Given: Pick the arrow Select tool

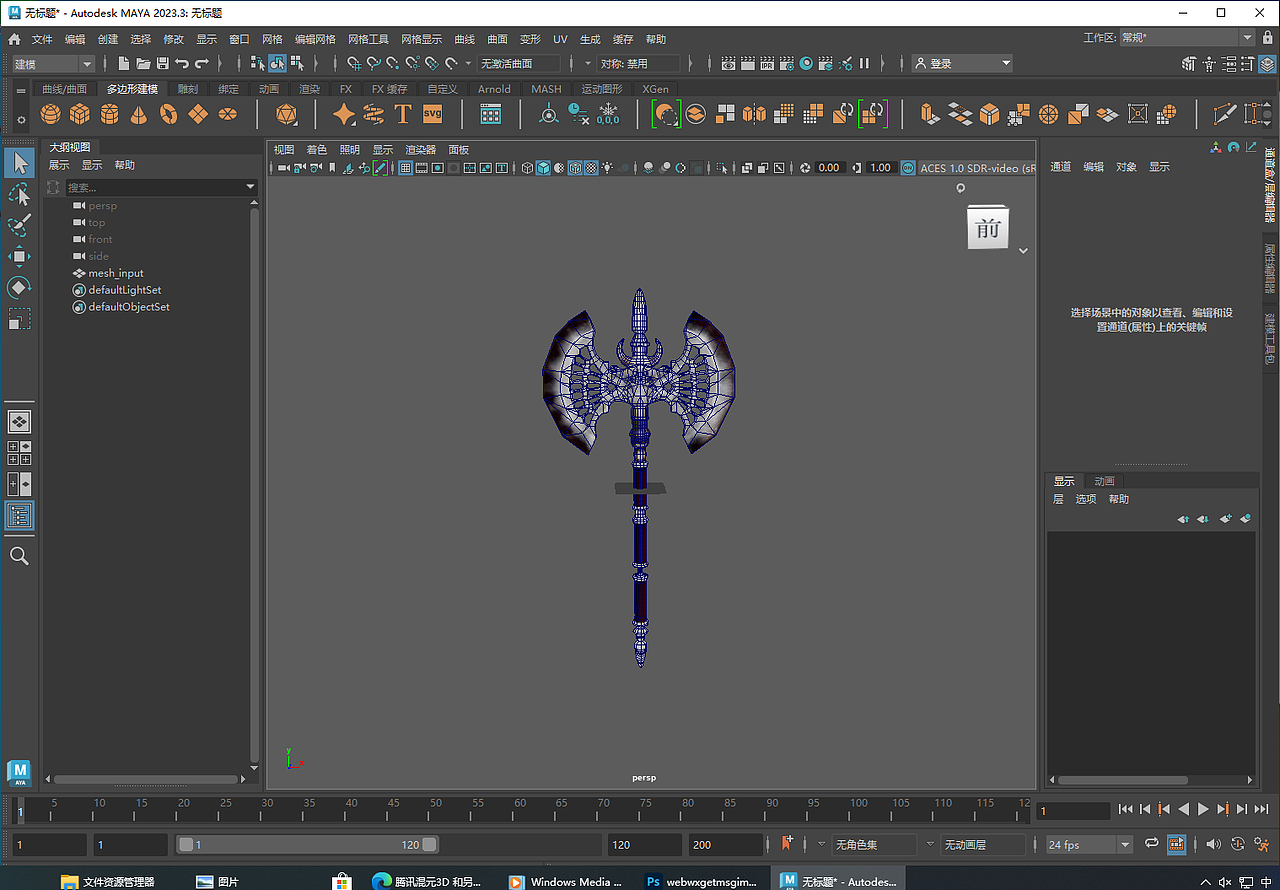Looking at the screenshot, I should [19, 162].
